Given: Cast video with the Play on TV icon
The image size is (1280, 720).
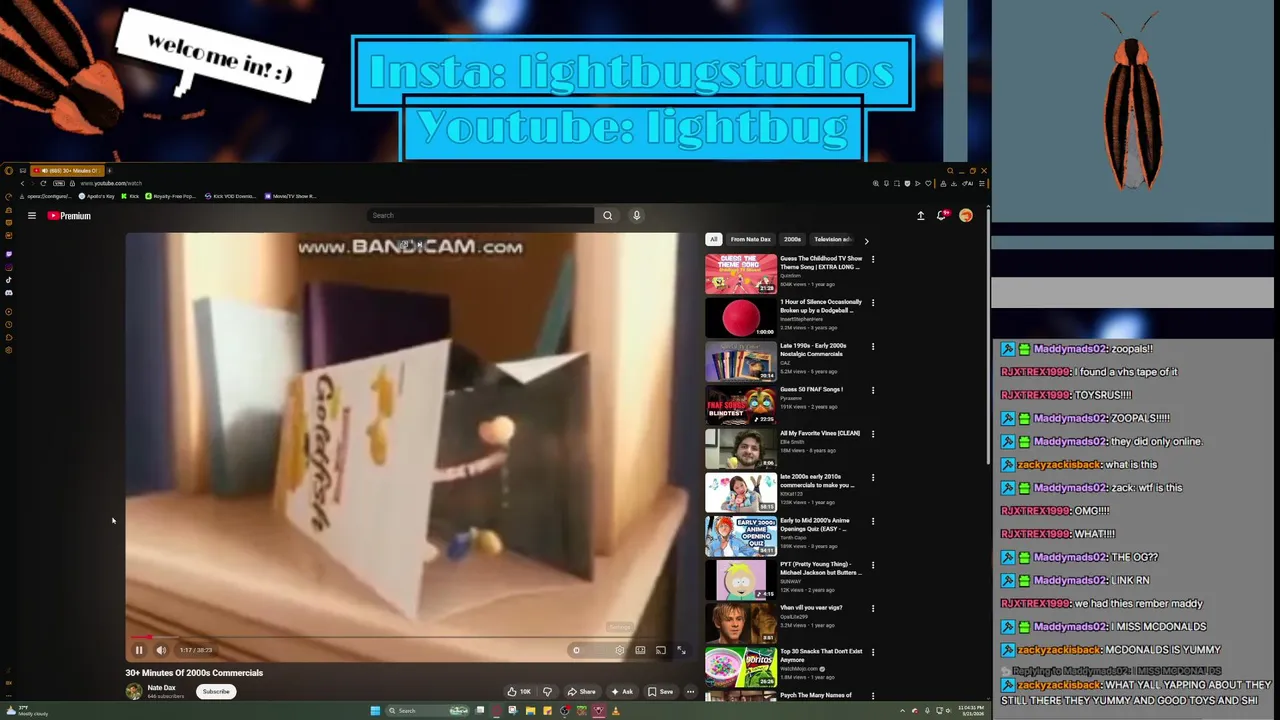Looking at the screenshot, I should pos(661,650).
